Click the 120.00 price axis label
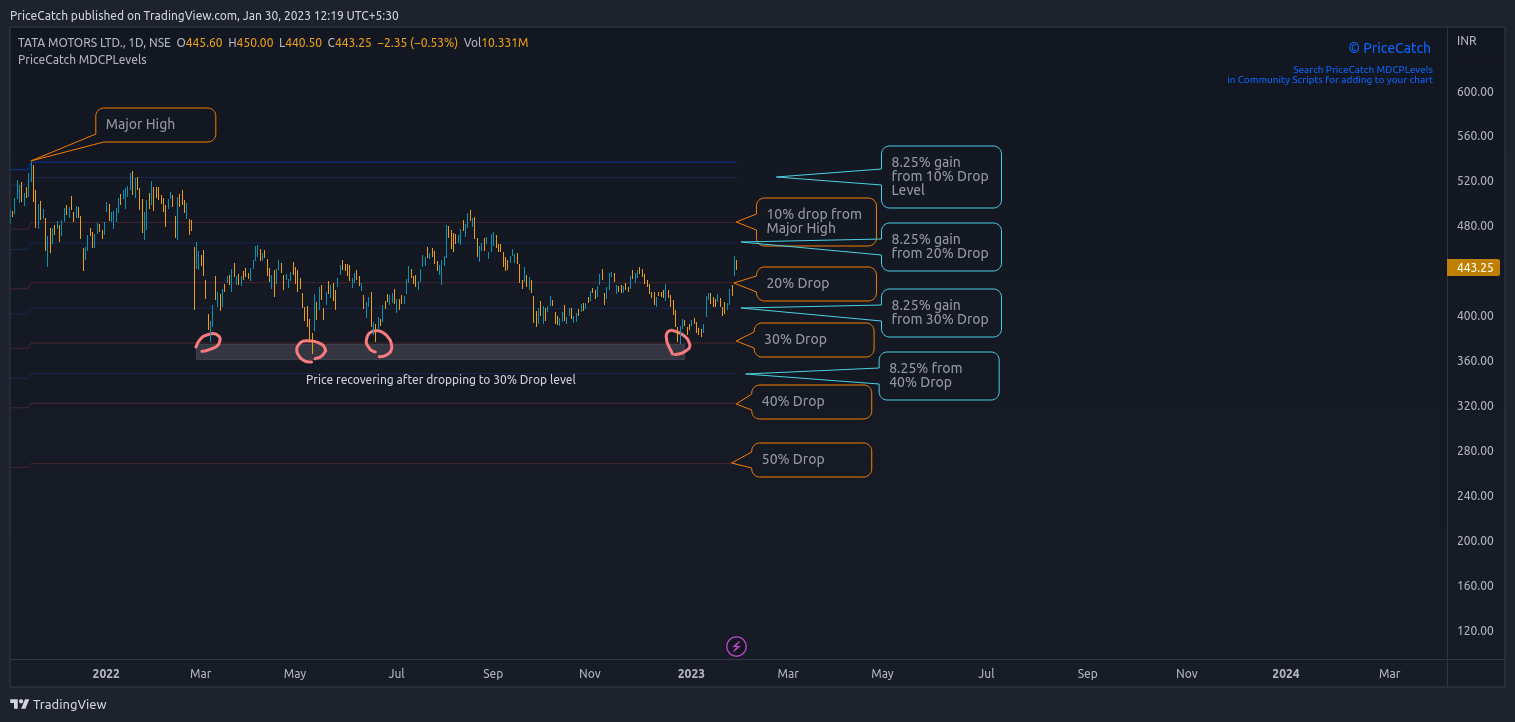The height and width of the screenshot is (722, 1515). [x=1475, y=631]
